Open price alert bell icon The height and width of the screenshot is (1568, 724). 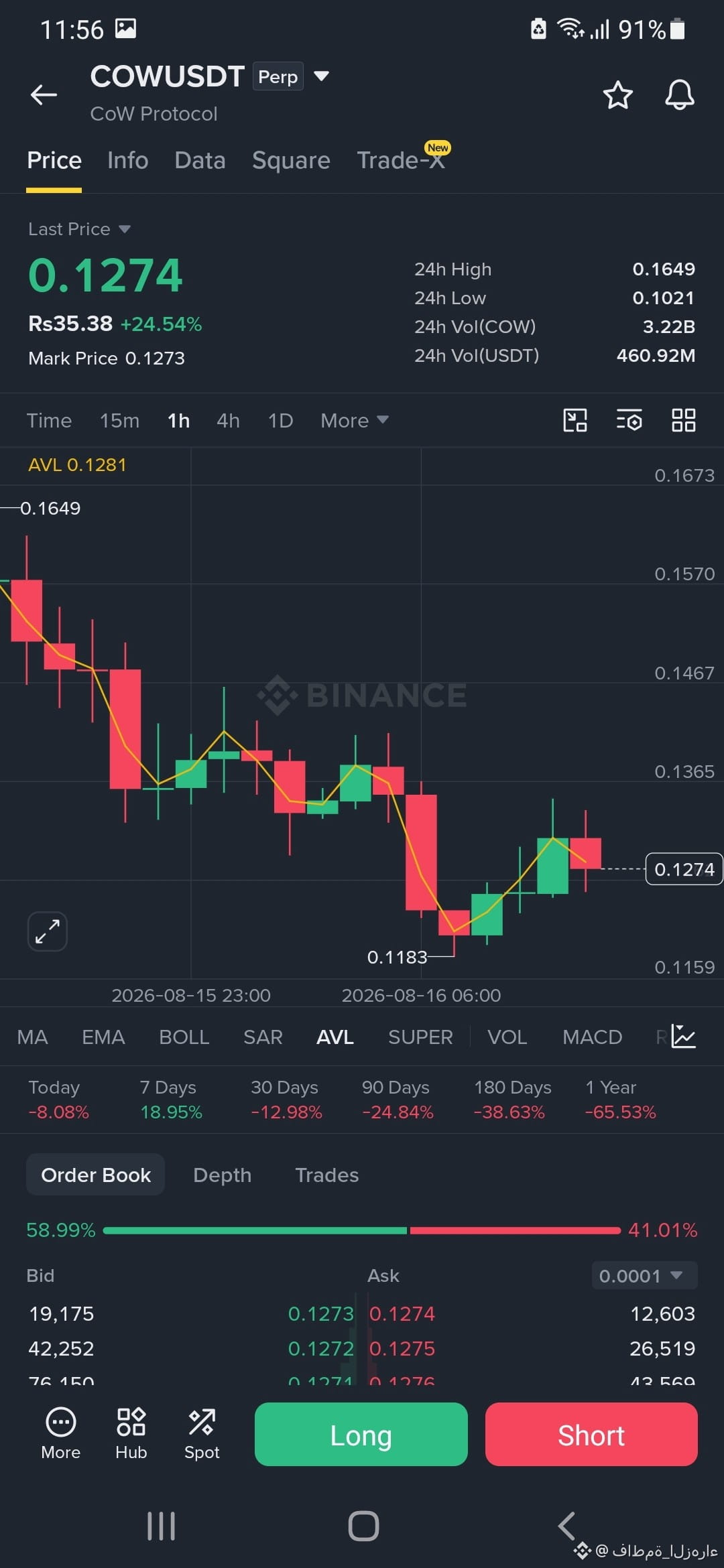click(x=679, y=95)
